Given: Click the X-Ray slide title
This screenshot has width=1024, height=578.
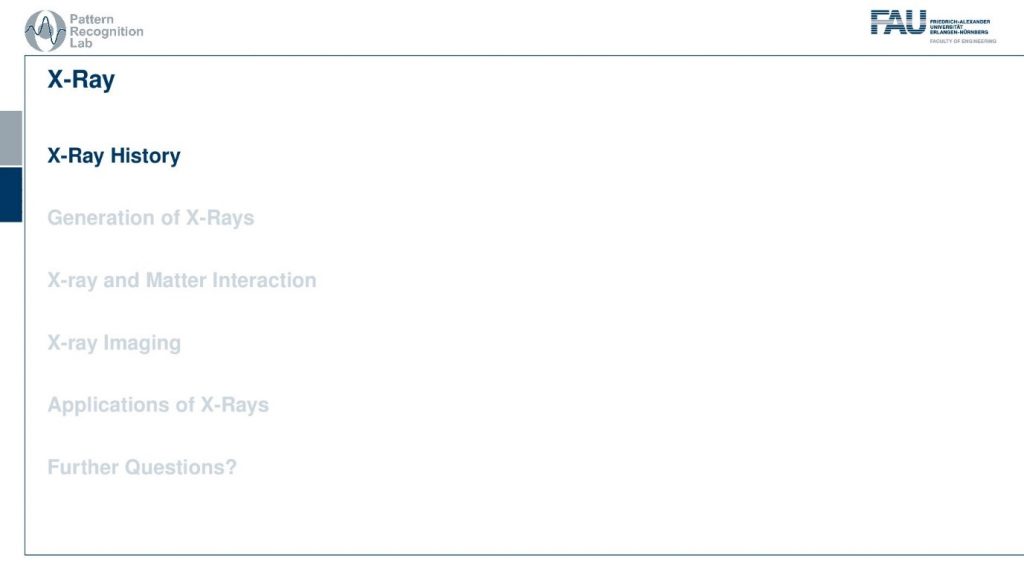Looking at the screenshot, I should coord(81,80).
